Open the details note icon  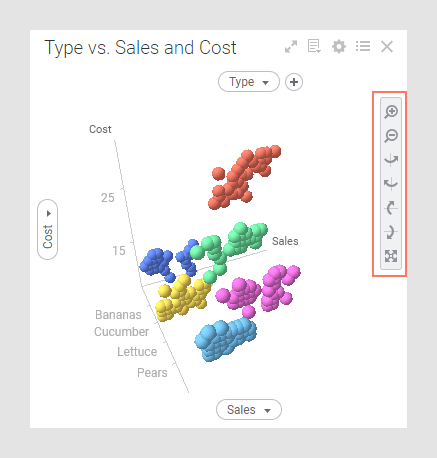314,46
